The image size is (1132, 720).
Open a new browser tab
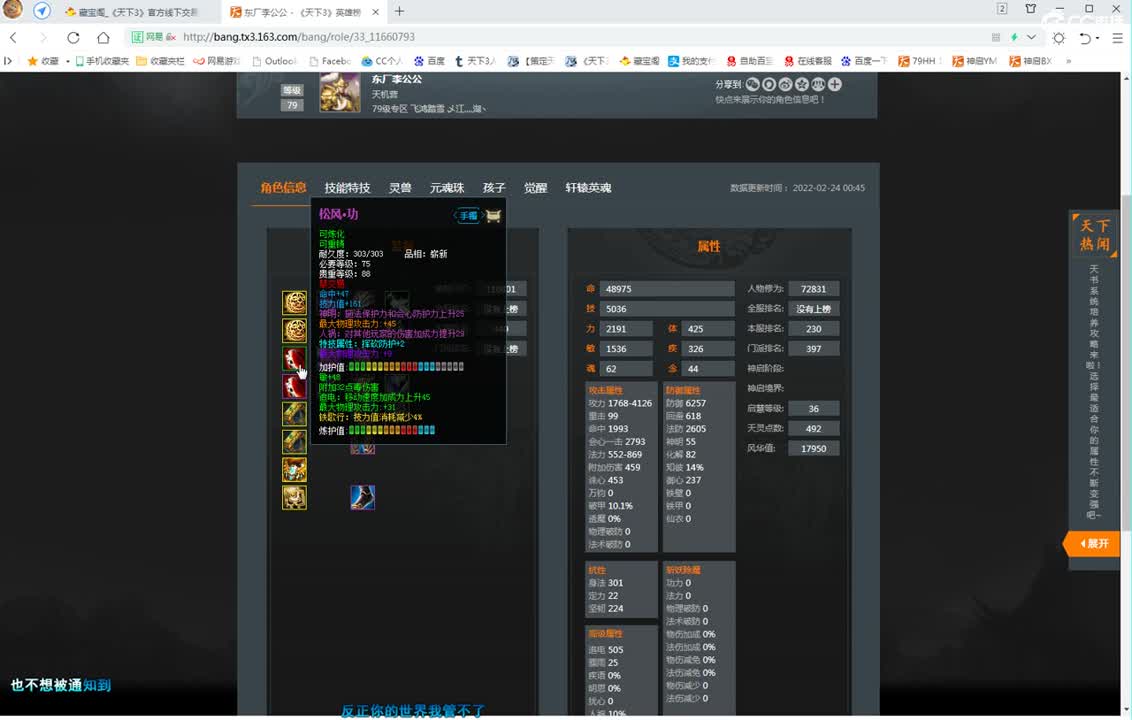[x=399, y=12]
